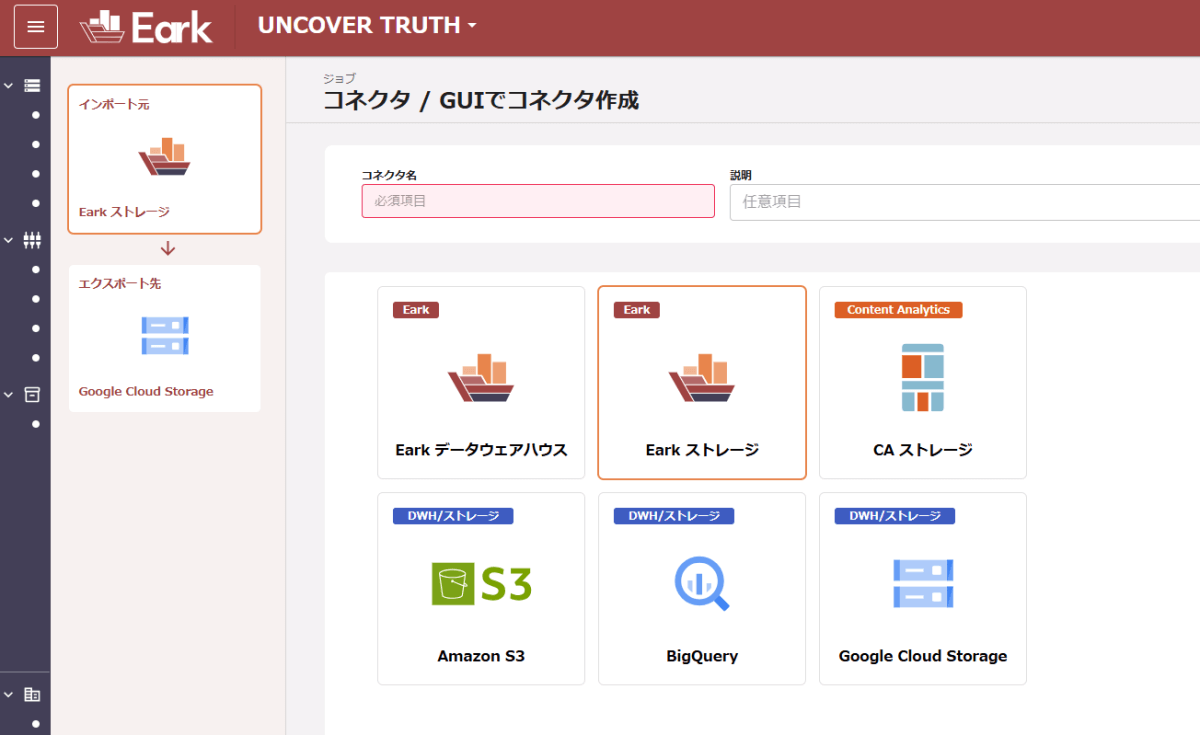This screenshot has width=1200, height=735.
Task: Choose the Google Cloud Storage grid label
Action: tap(923, 656)
